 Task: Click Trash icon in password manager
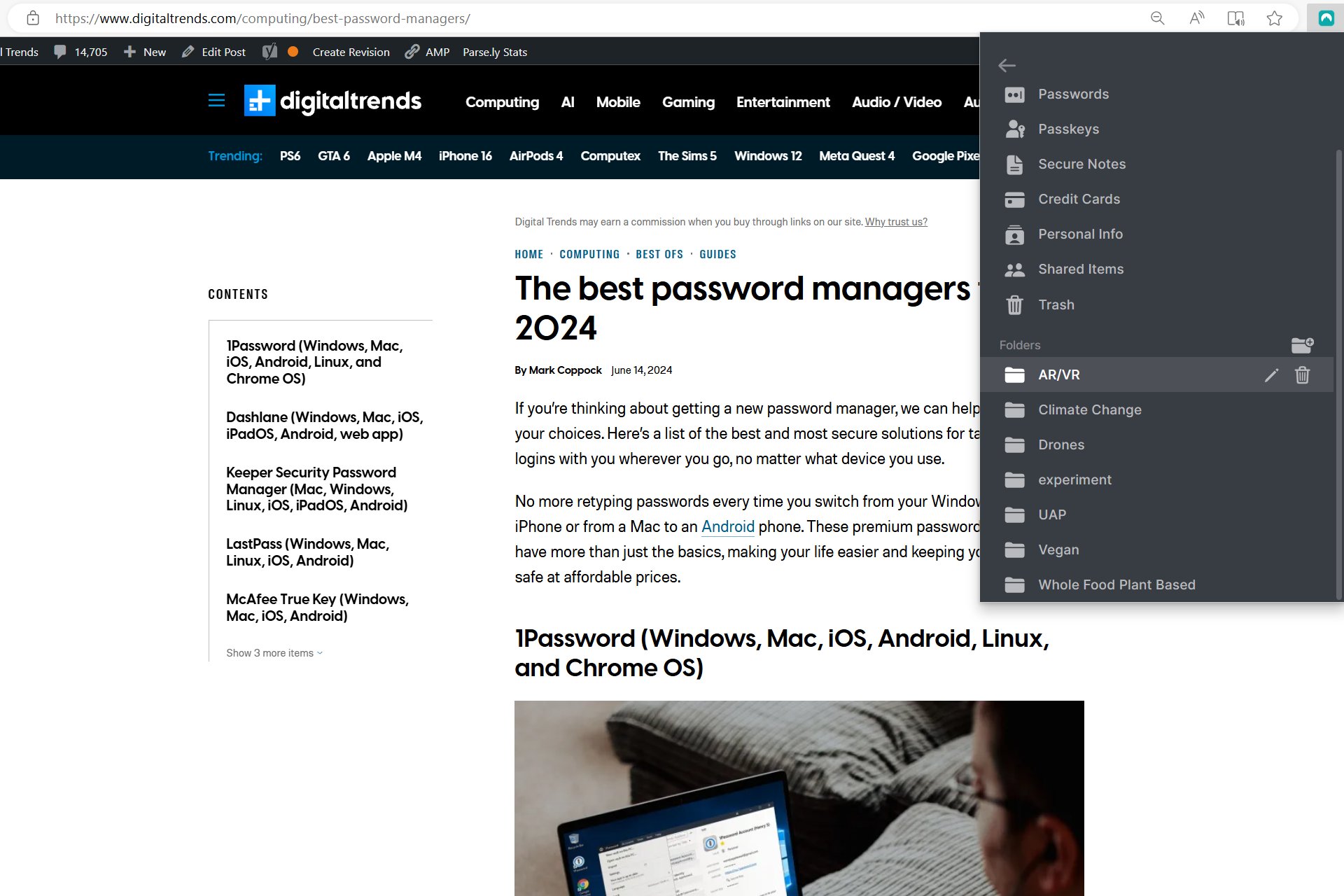tap(1014, 304)
